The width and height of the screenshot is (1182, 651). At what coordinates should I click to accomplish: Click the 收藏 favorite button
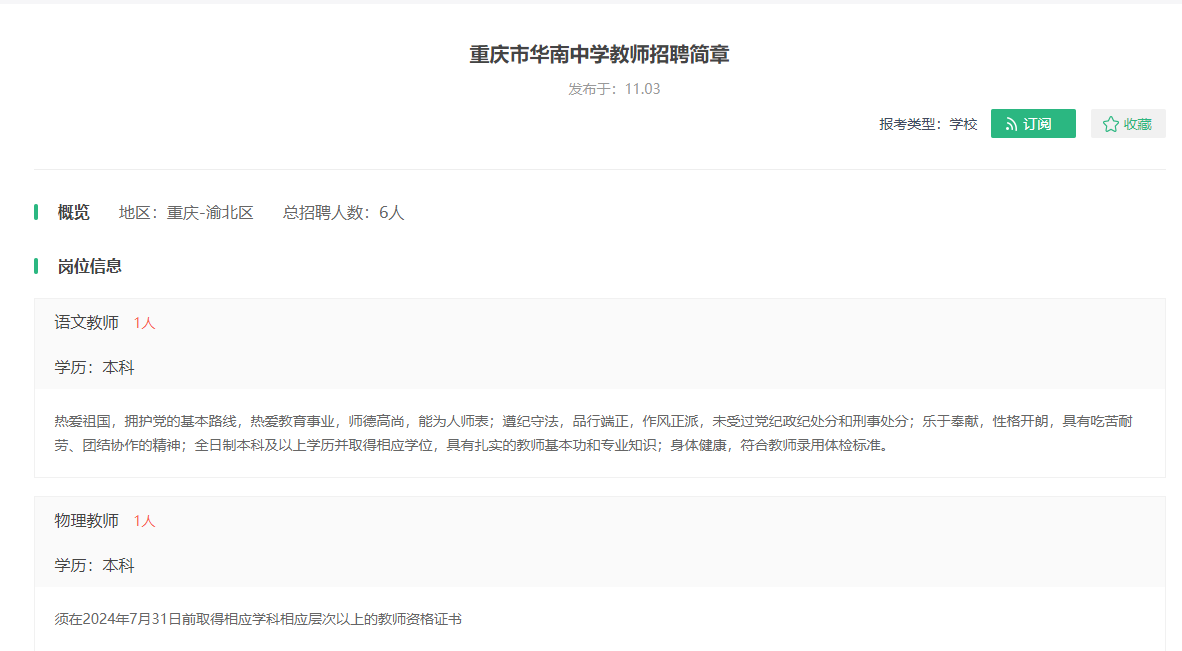pos(1128,124)
